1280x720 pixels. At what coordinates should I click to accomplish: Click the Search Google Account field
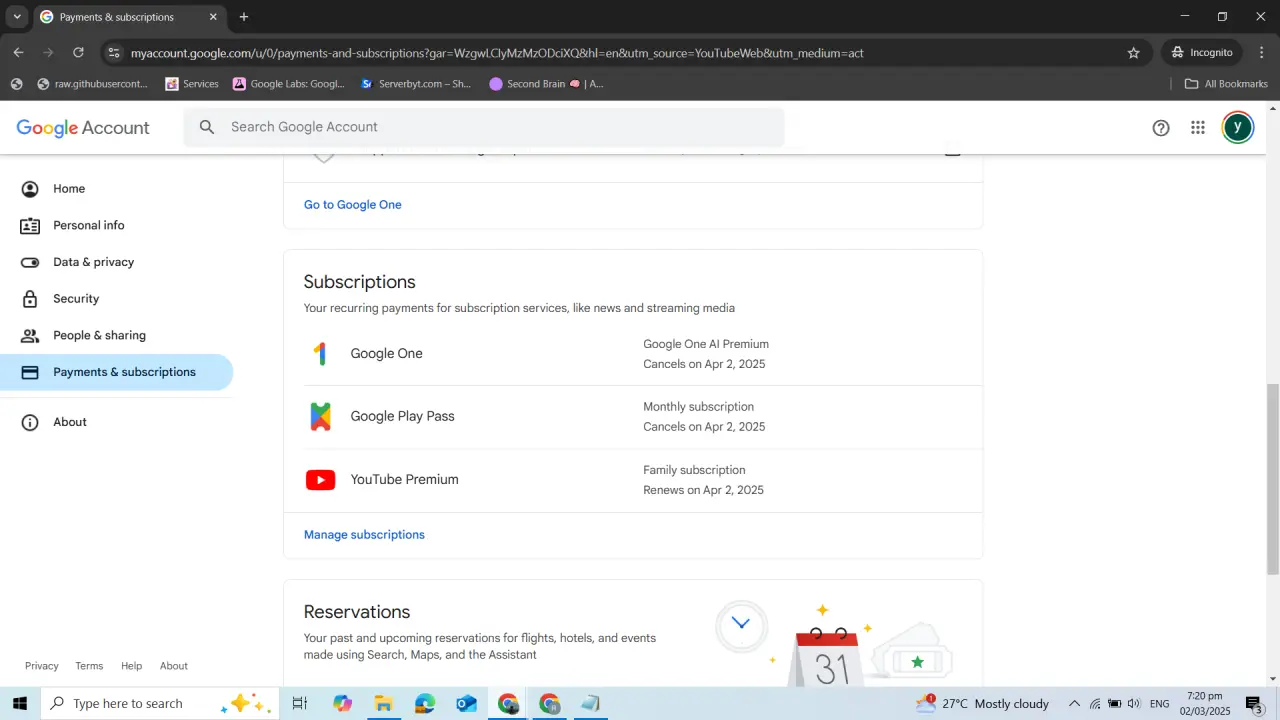pos(484,127)
